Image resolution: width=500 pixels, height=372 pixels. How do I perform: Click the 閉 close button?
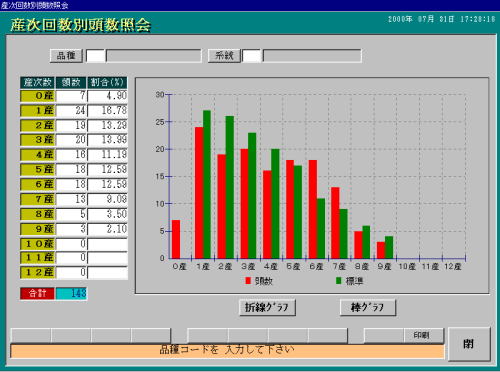[469, 344]
